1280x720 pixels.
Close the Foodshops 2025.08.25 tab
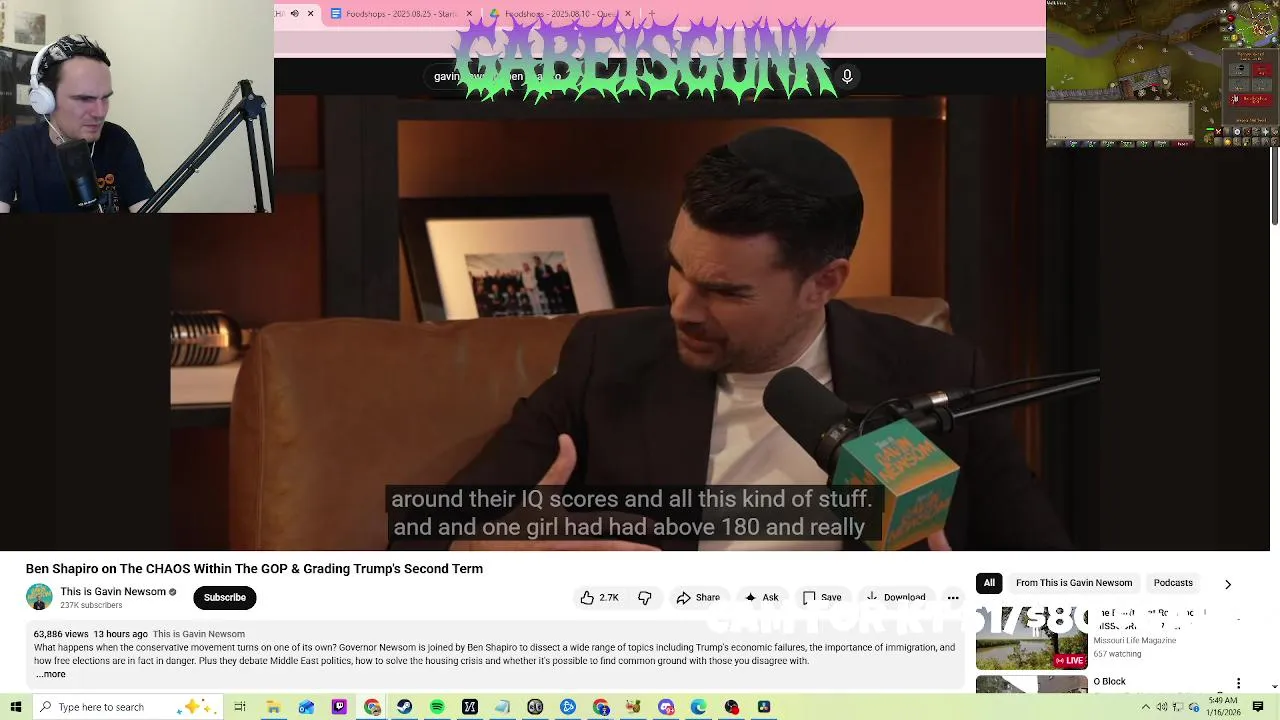pos(469,13)
